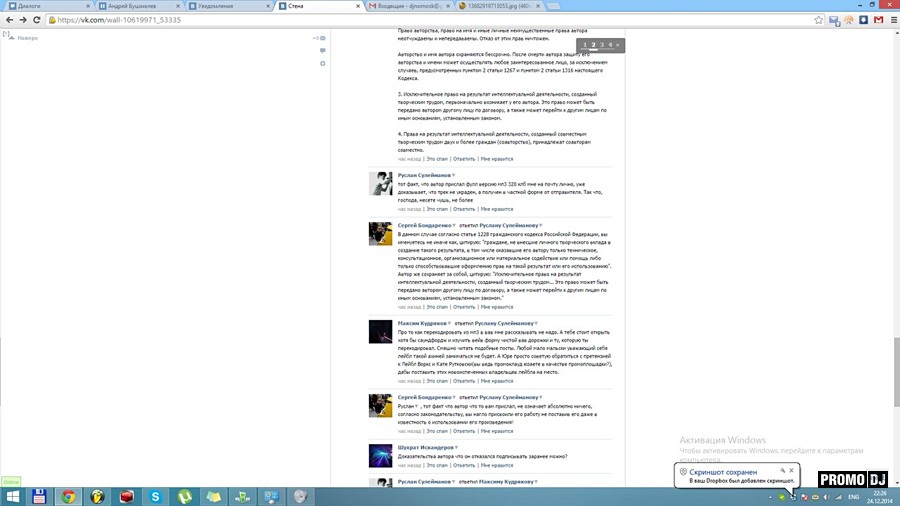Click the ENG language indicator in tray
This screenshot has width=900, height=506.
[x=854, y=497]
